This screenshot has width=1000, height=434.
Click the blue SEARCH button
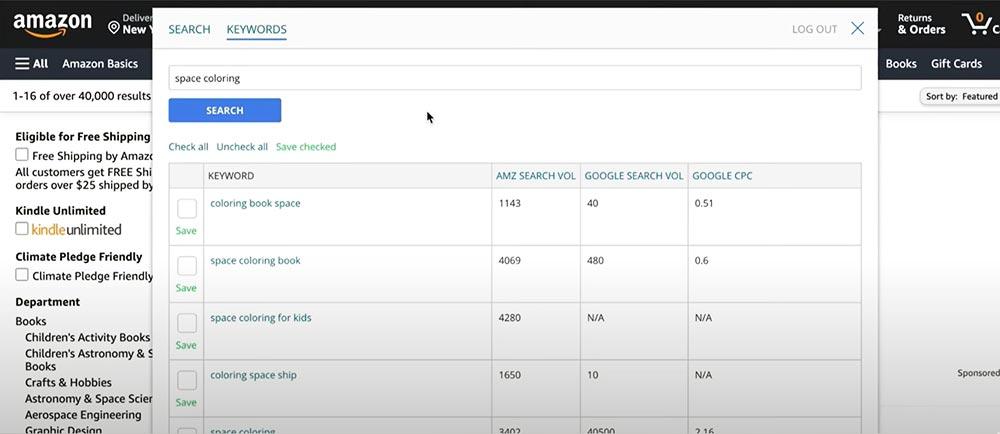[224, 110]
